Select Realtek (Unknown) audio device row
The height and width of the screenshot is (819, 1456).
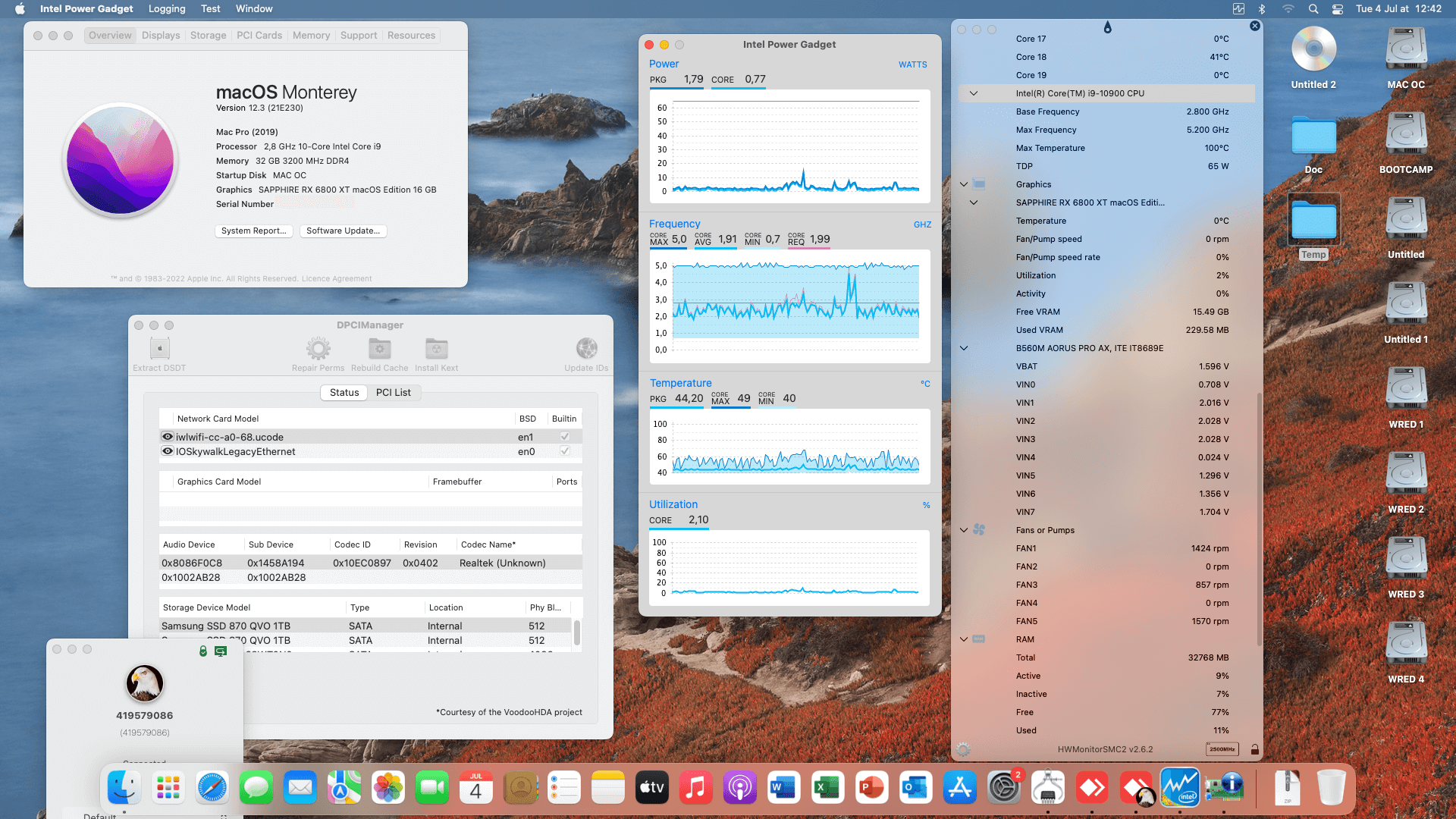coord(370,563)
